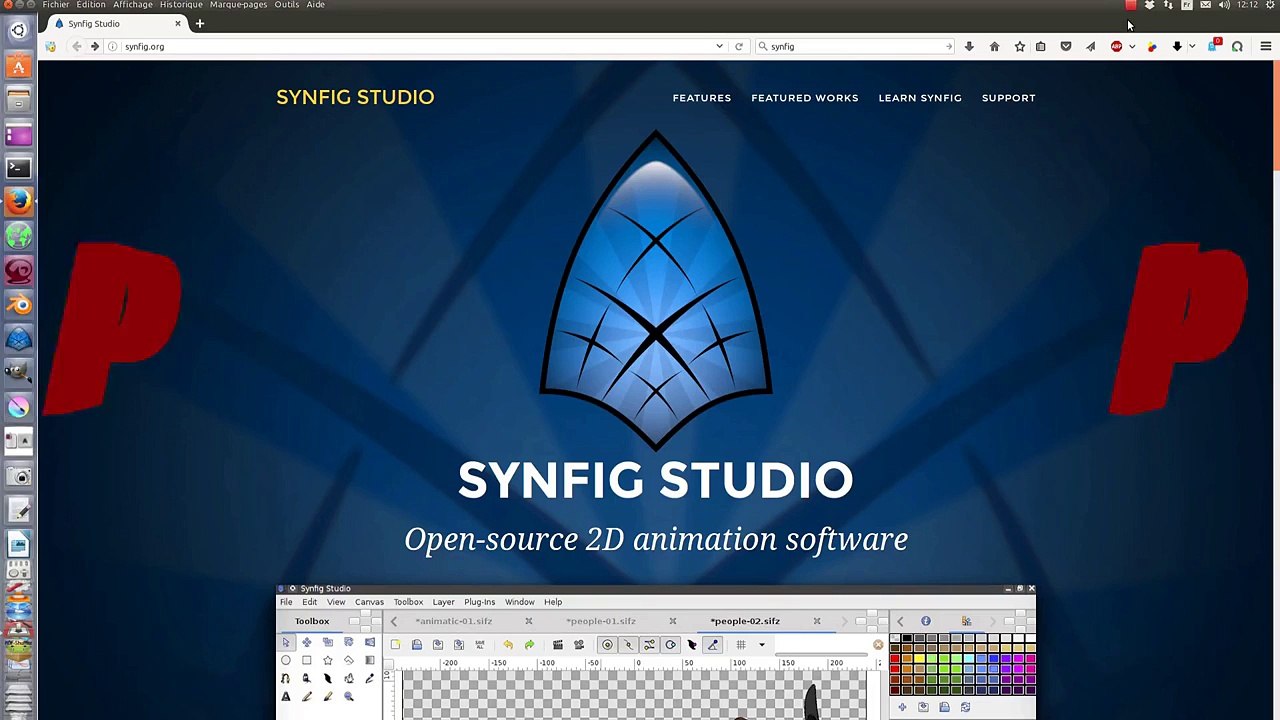Viewport: 1280px width, 720px height.
Task: Bookmark this page with the star
Action: (x=1019, y=46)
